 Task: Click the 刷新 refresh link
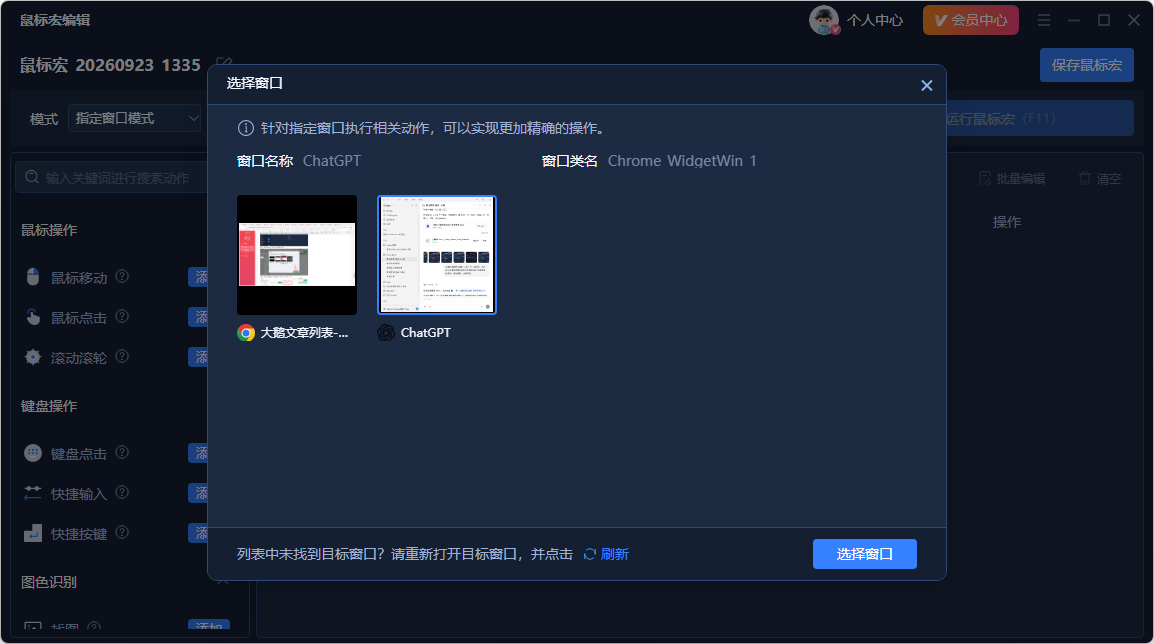click(615, 554)
